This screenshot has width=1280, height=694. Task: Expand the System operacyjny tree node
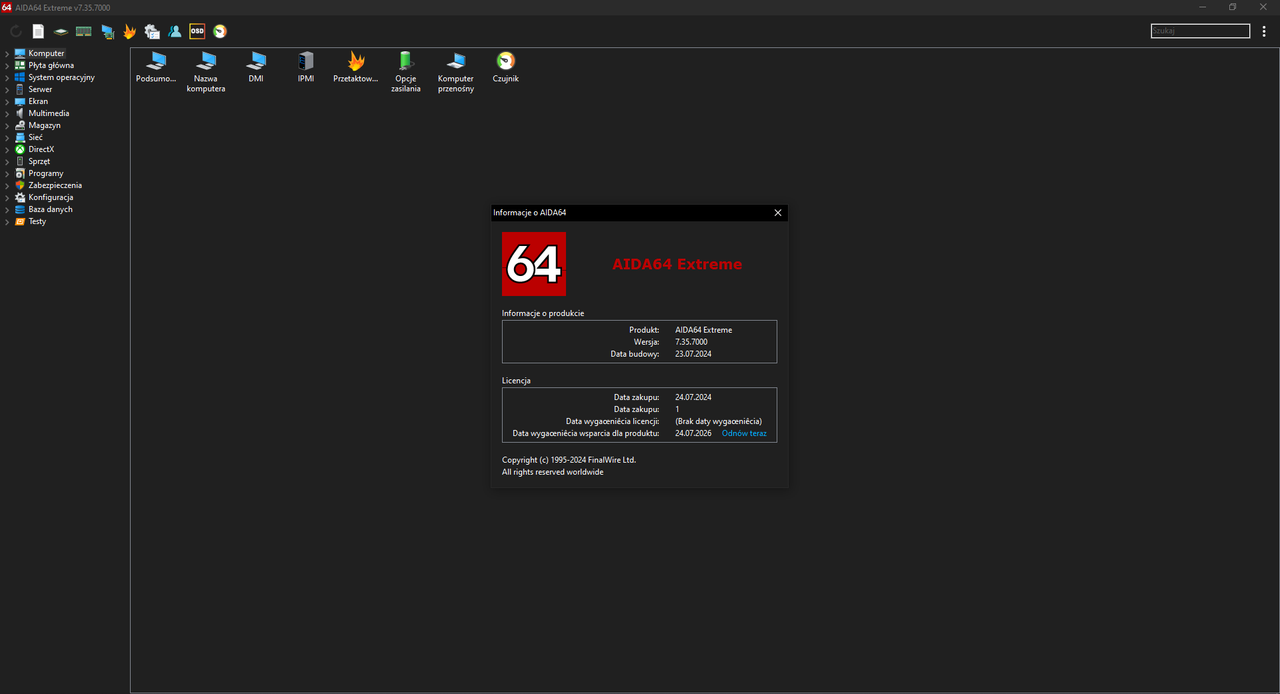point(7,77)
